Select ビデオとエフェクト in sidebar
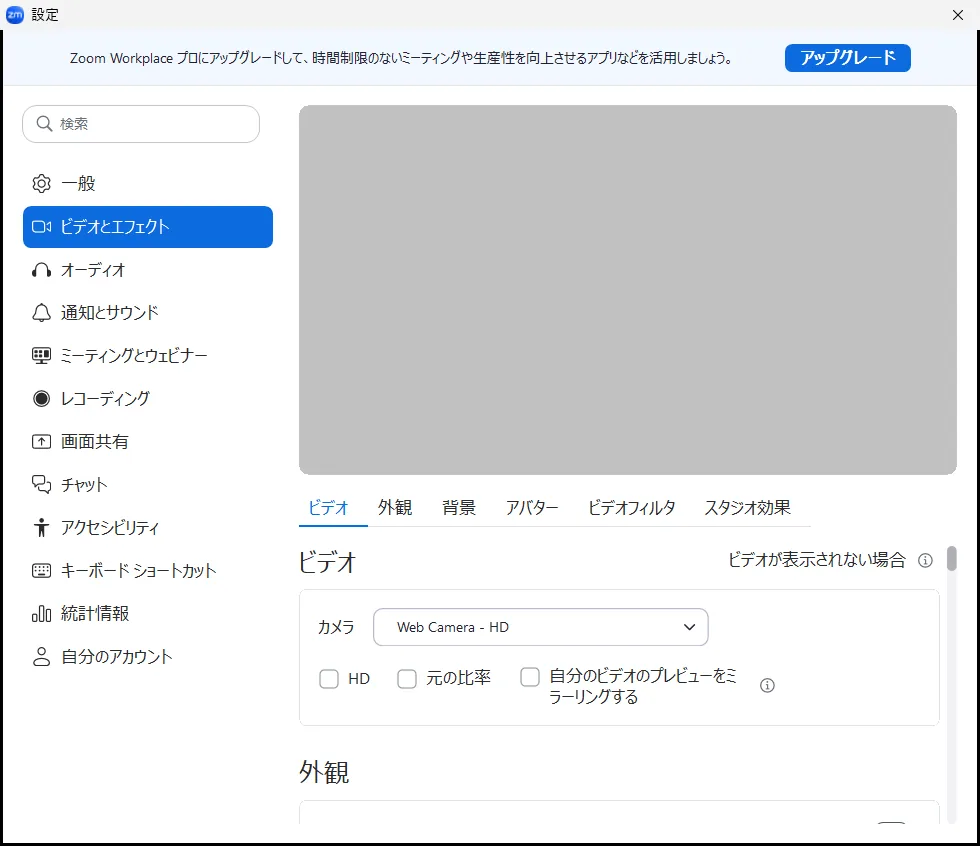This screenshot has height=846, width=980. click(x=148, y=227)
